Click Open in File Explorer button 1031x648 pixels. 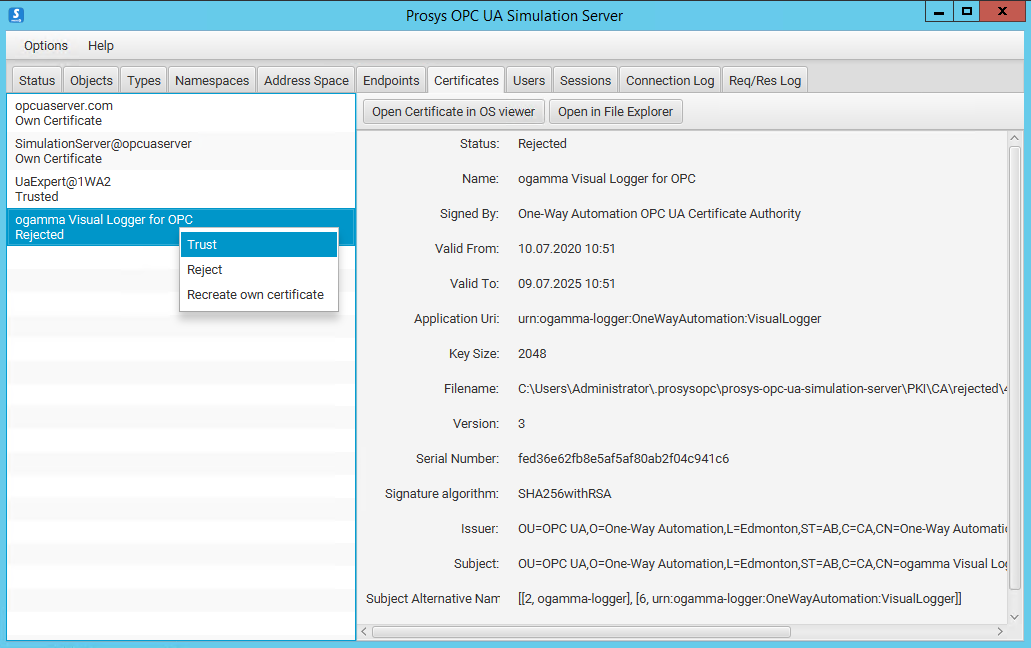click(615, 112)
